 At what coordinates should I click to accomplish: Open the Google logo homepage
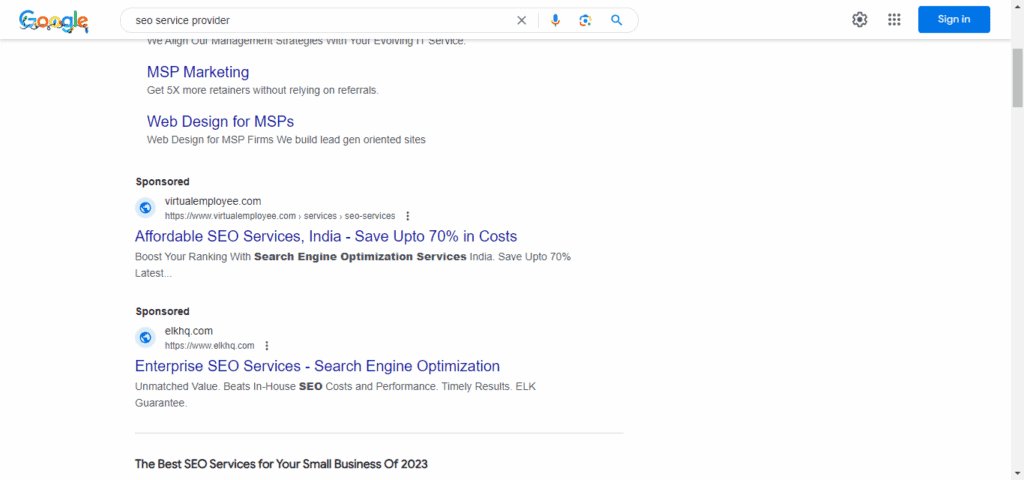[54, 20]
